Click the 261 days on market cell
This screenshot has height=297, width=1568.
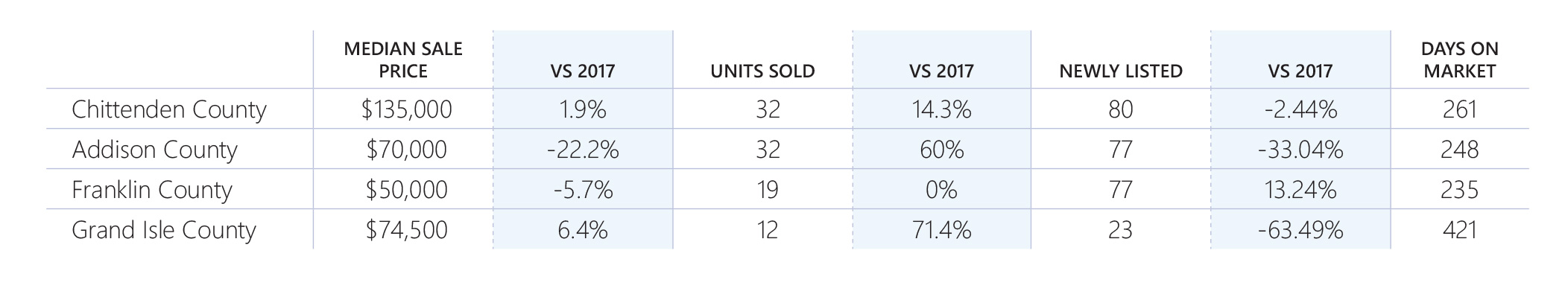(x=1459, y=110)
